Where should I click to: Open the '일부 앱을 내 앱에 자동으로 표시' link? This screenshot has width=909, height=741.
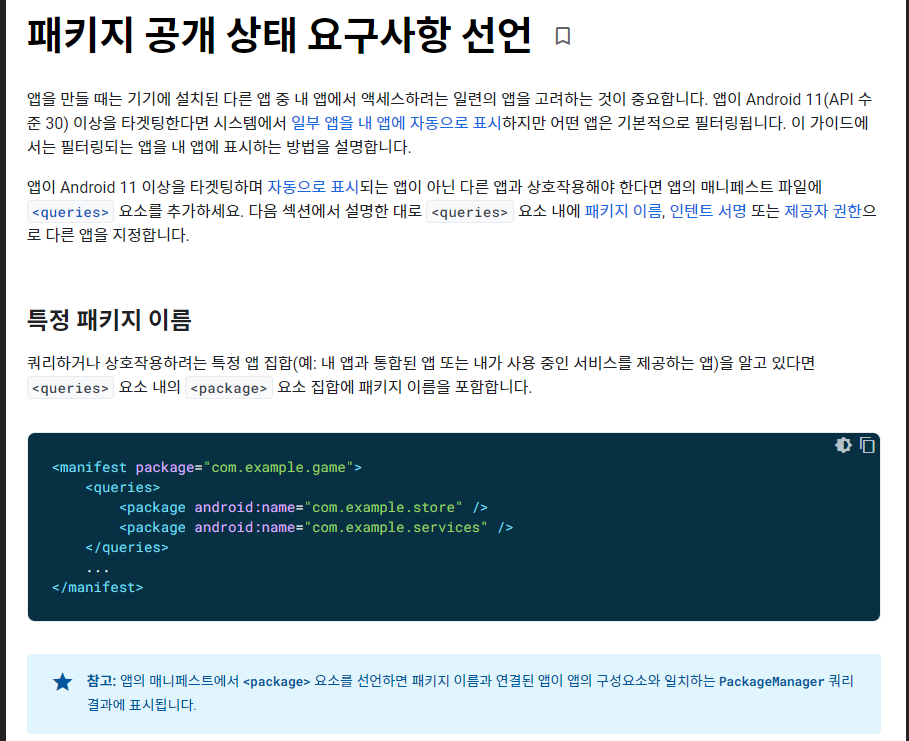pyautogui.click(x=396, y=123)
